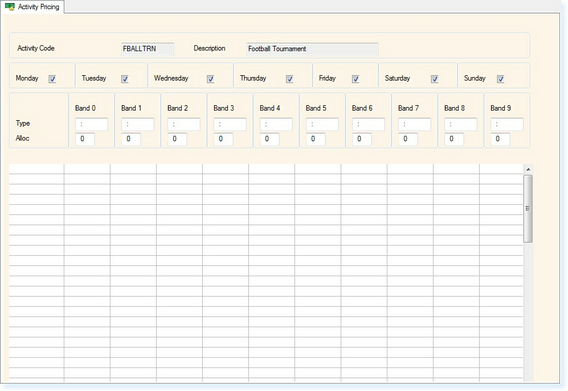Uncheck the Friday checkbox
568x391 pixels.
tap(355, 79)
